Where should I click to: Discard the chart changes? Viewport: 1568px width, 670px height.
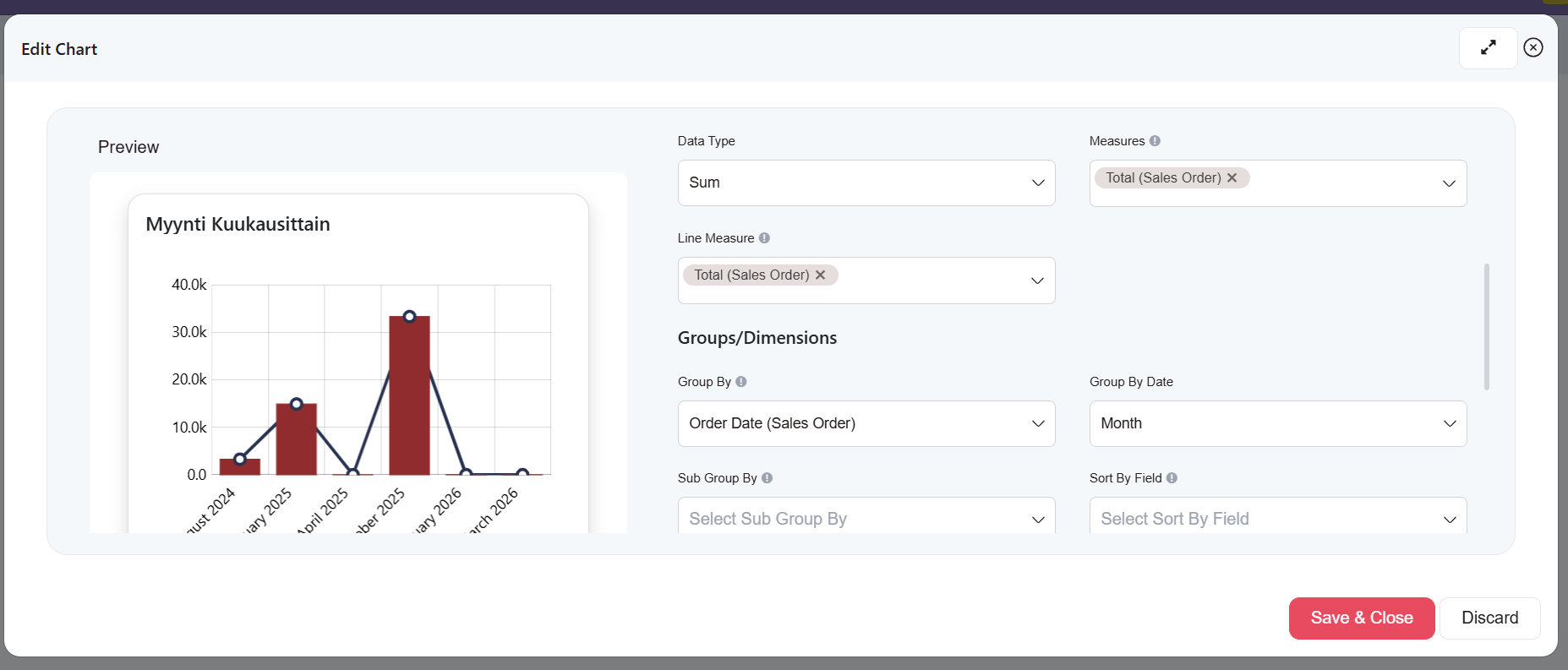tap(1489, 618)
